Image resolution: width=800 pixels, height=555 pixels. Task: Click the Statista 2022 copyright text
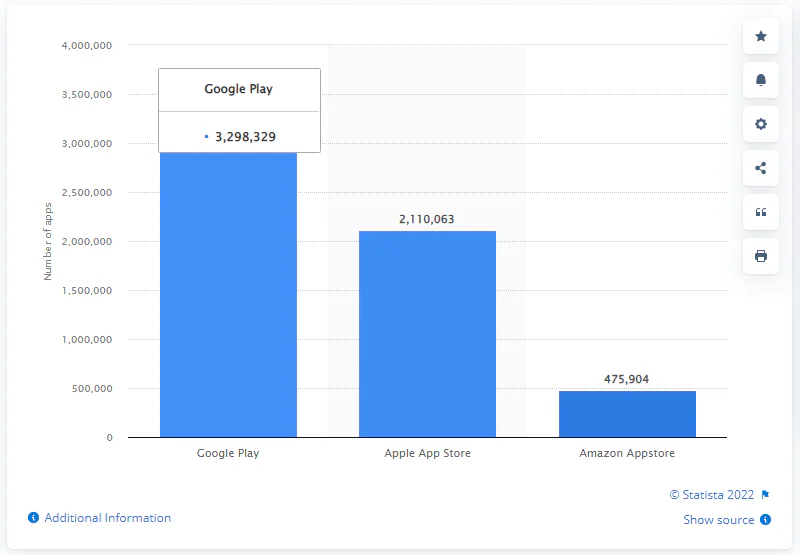[712, 495]
